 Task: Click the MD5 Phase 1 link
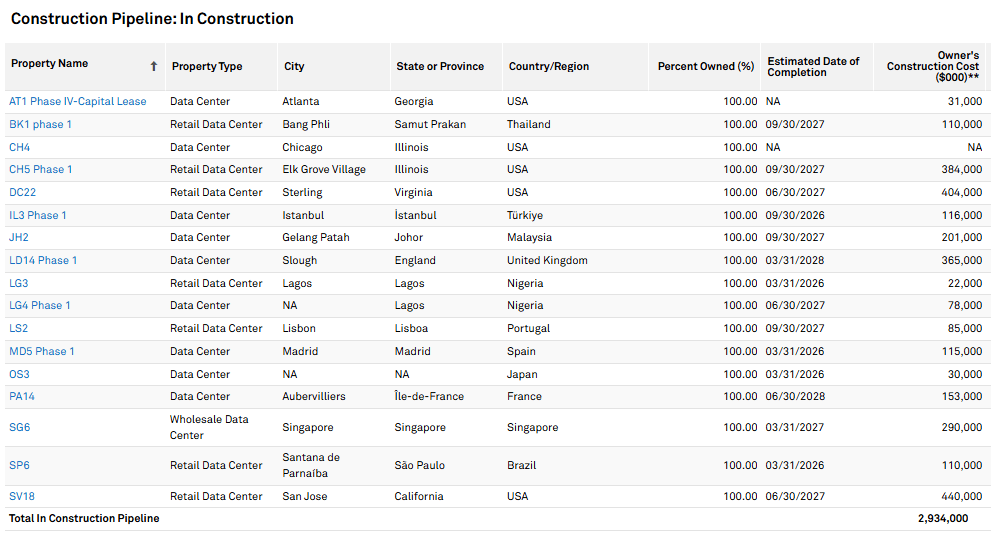(x=42, y=351)
